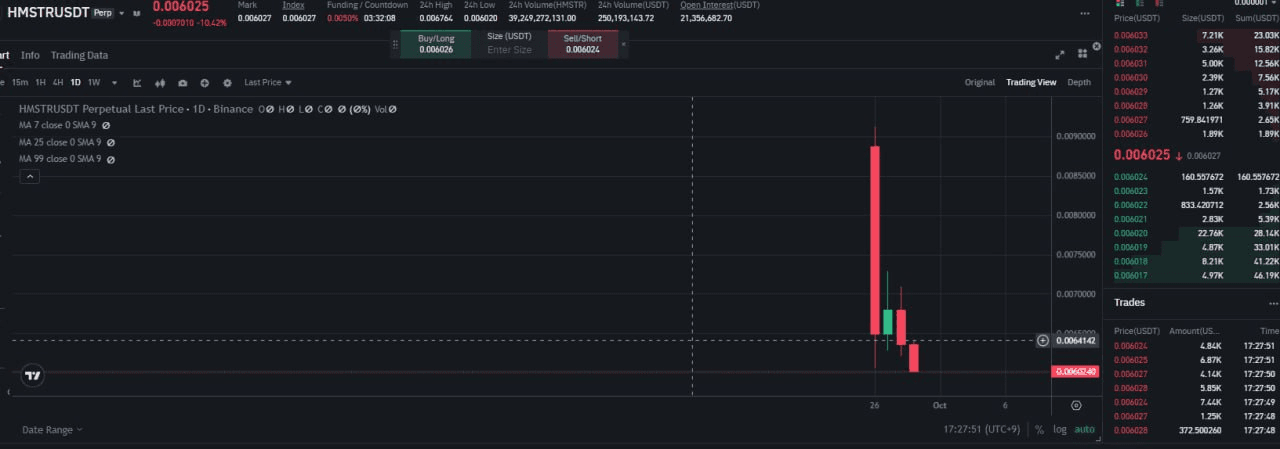Click the Oct label on time axis
Image resolution: width=1280 pixels, height=449 pixels.
[939, 405]
